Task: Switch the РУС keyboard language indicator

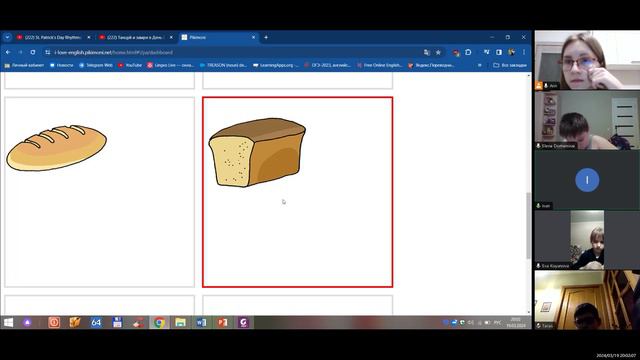Action: (498, 322)
